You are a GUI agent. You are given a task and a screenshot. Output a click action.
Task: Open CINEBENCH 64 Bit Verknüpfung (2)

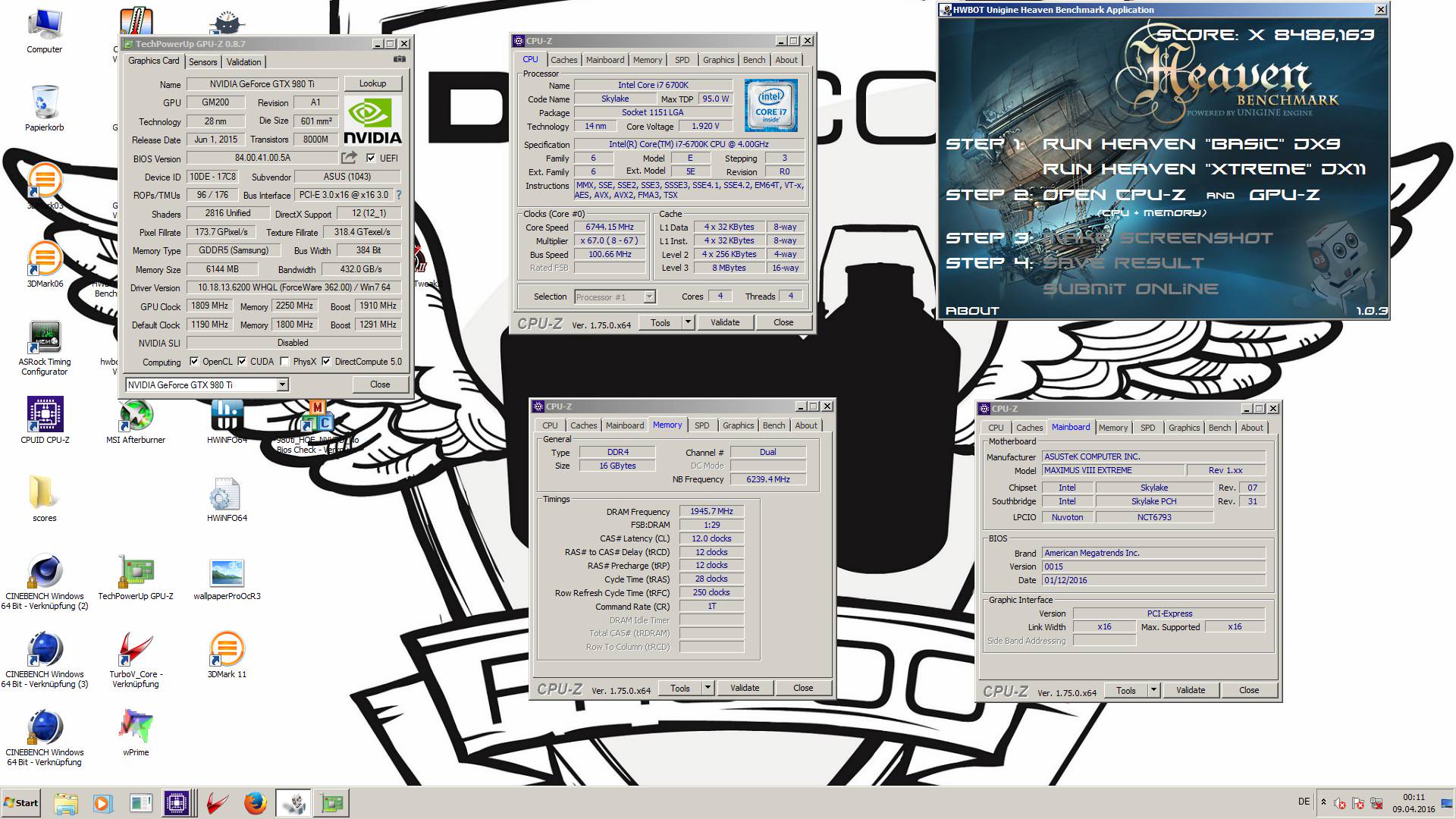pyautogui.click(x=45, y=581)
